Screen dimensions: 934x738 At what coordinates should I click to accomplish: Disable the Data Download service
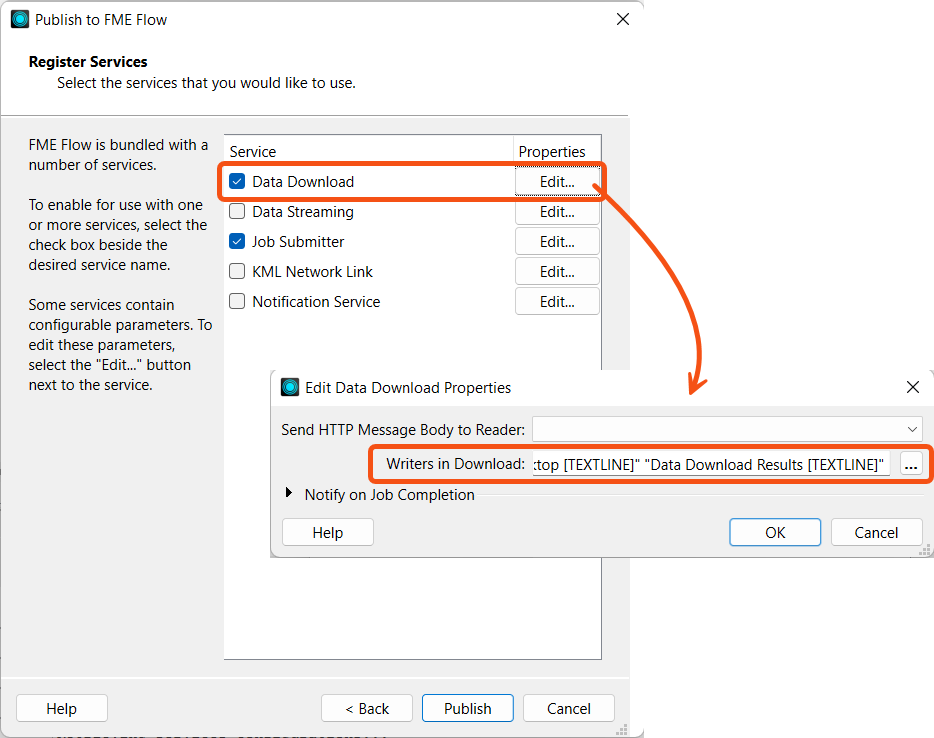[x=237, y=181]
